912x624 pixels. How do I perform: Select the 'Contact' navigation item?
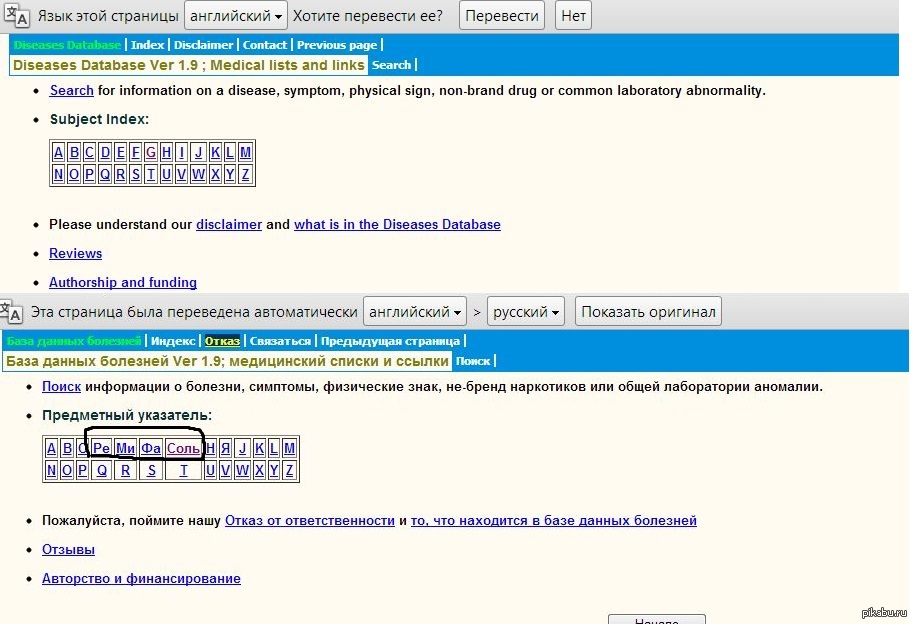pyautogui.click(x=265, y=45)
